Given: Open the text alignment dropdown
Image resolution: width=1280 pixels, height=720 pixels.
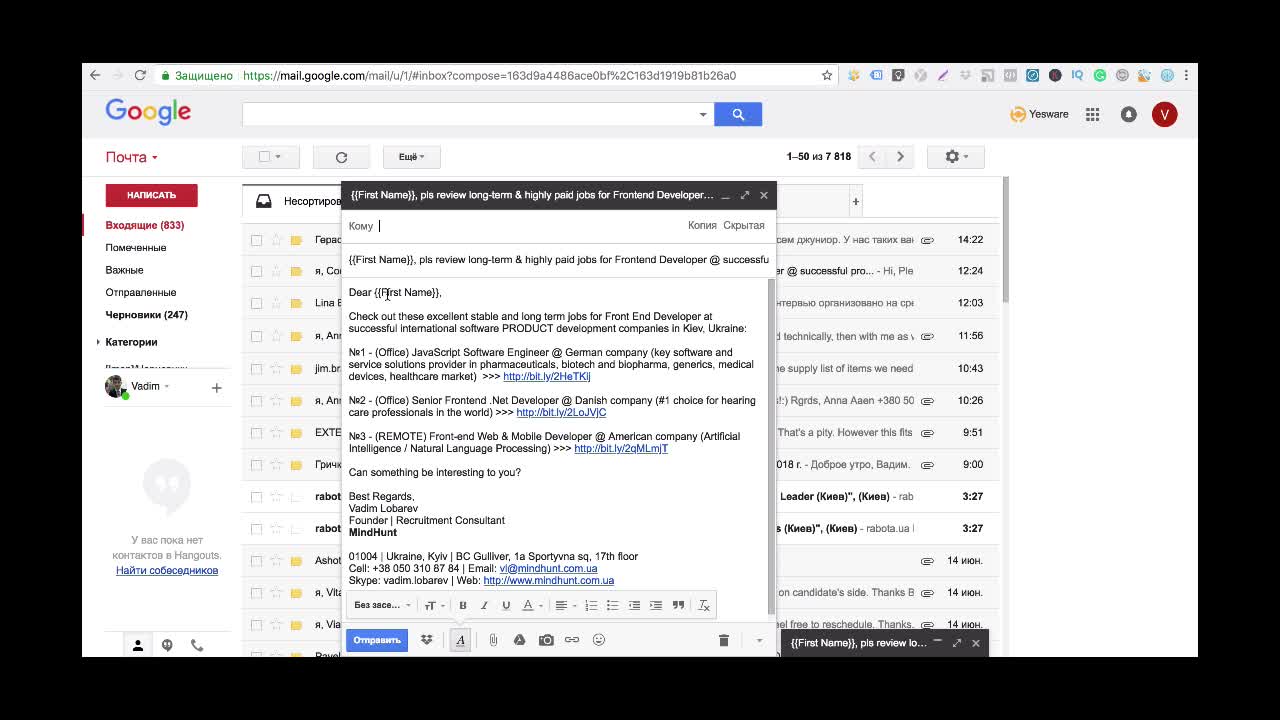Looking at the screenshot, I should coord(565,605).
